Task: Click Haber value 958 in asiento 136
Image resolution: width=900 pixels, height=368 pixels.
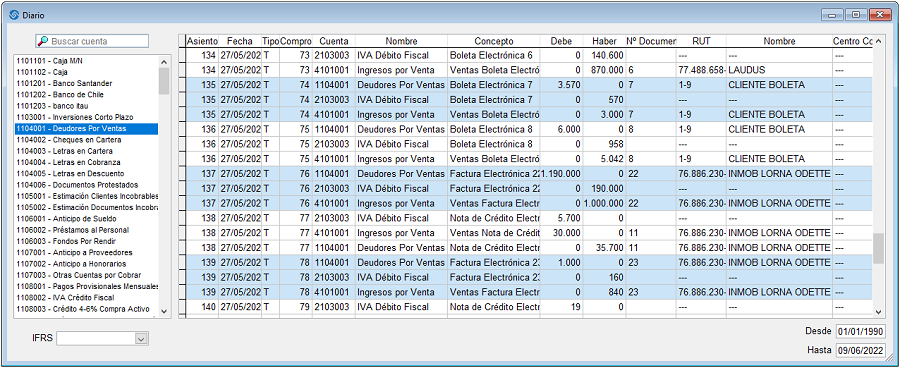Action: point(604,144)
